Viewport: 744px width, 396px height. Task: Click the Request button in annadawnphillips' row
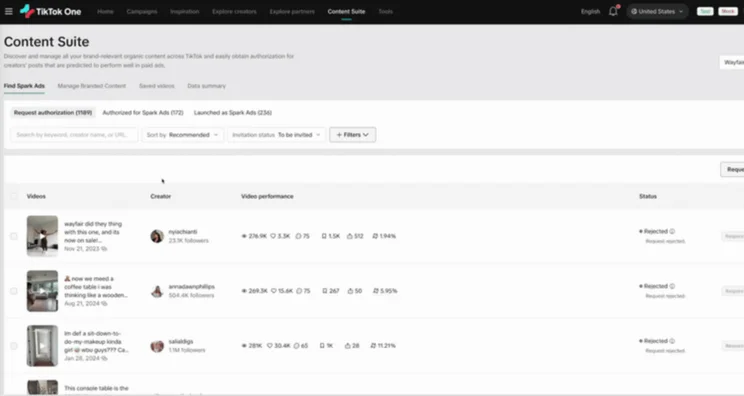(733, 291)
